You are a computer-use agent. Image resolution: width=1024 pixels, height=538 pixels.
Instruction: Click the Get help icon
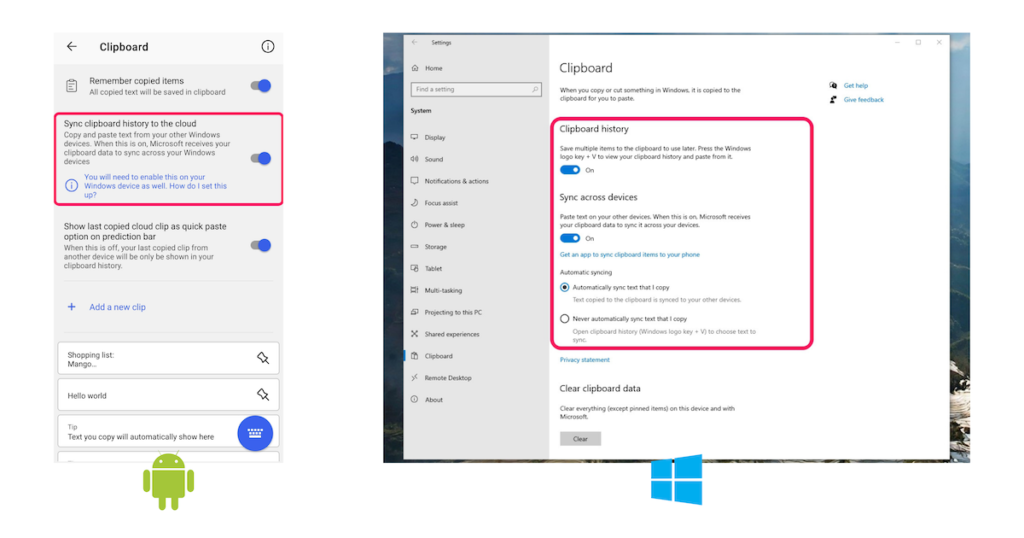(833, 86)
